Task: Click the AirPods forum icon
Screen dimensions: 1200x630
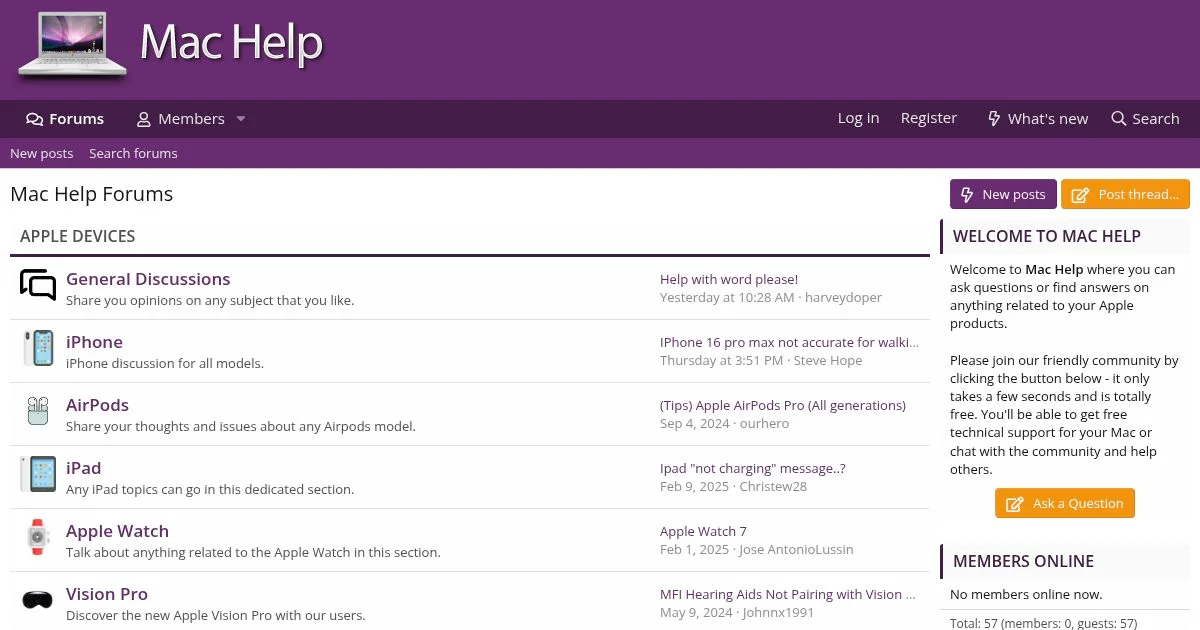Action: pyautogui.click(x=38, y=412)
